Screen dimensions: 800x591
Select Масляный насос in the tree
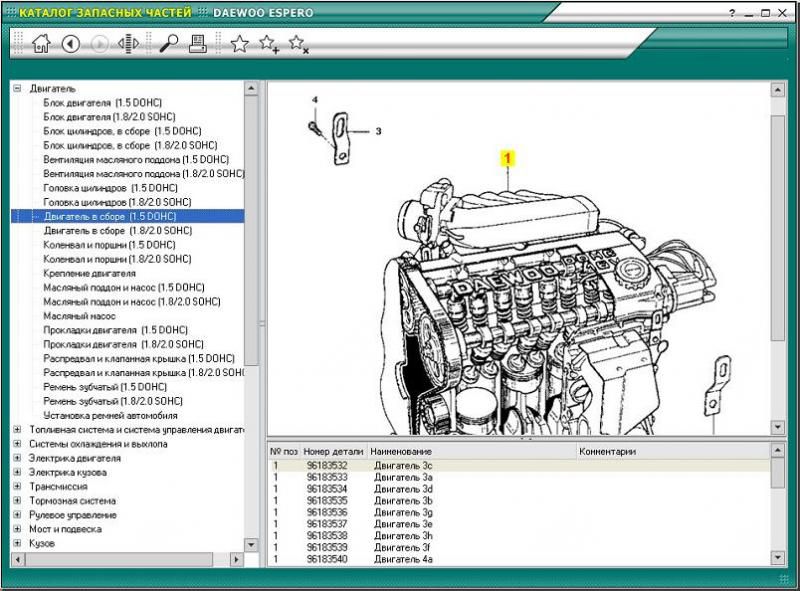click(79, 315)
